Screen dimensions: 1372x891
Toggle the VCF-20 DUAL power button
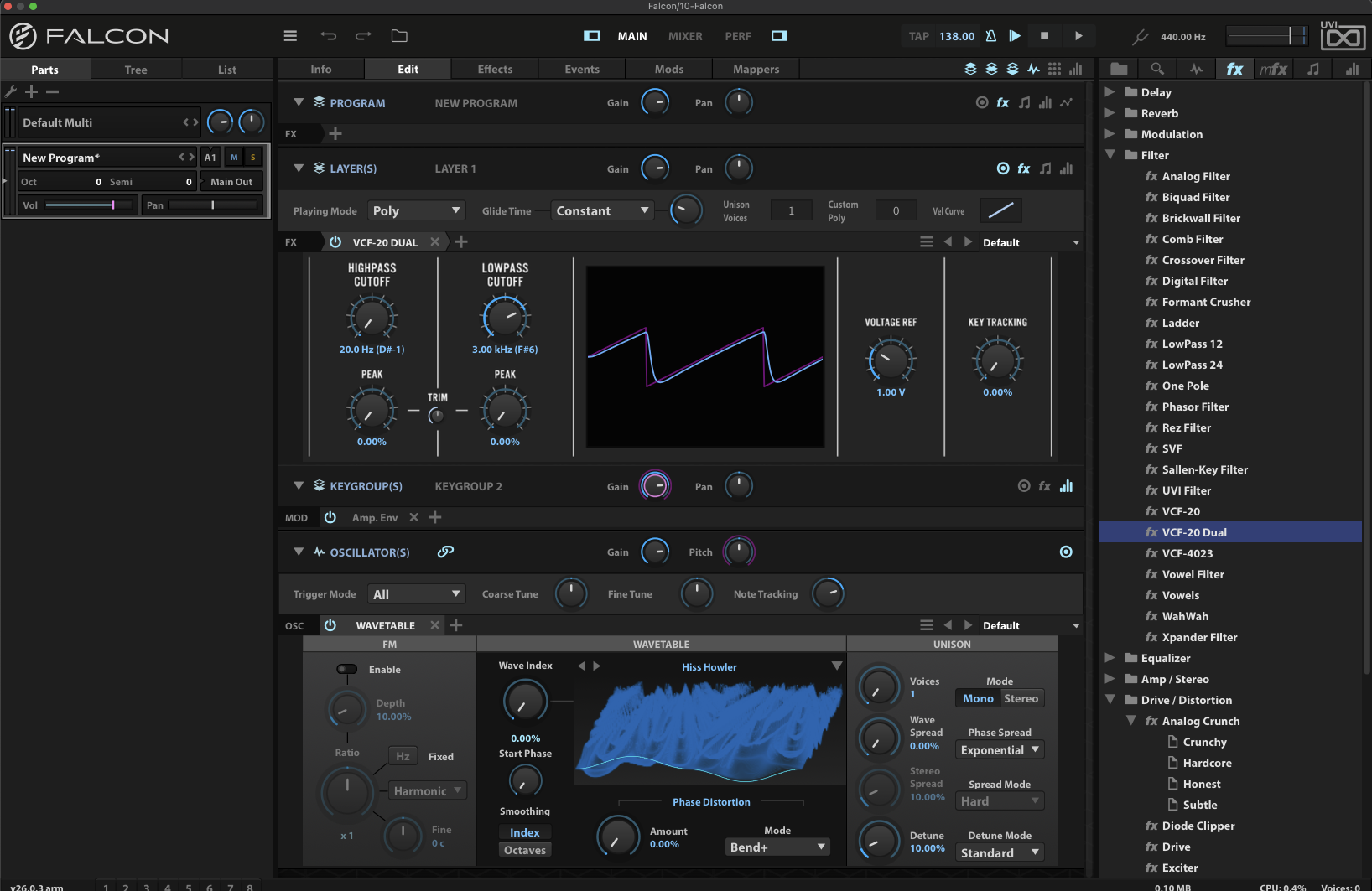pos(335,242)
